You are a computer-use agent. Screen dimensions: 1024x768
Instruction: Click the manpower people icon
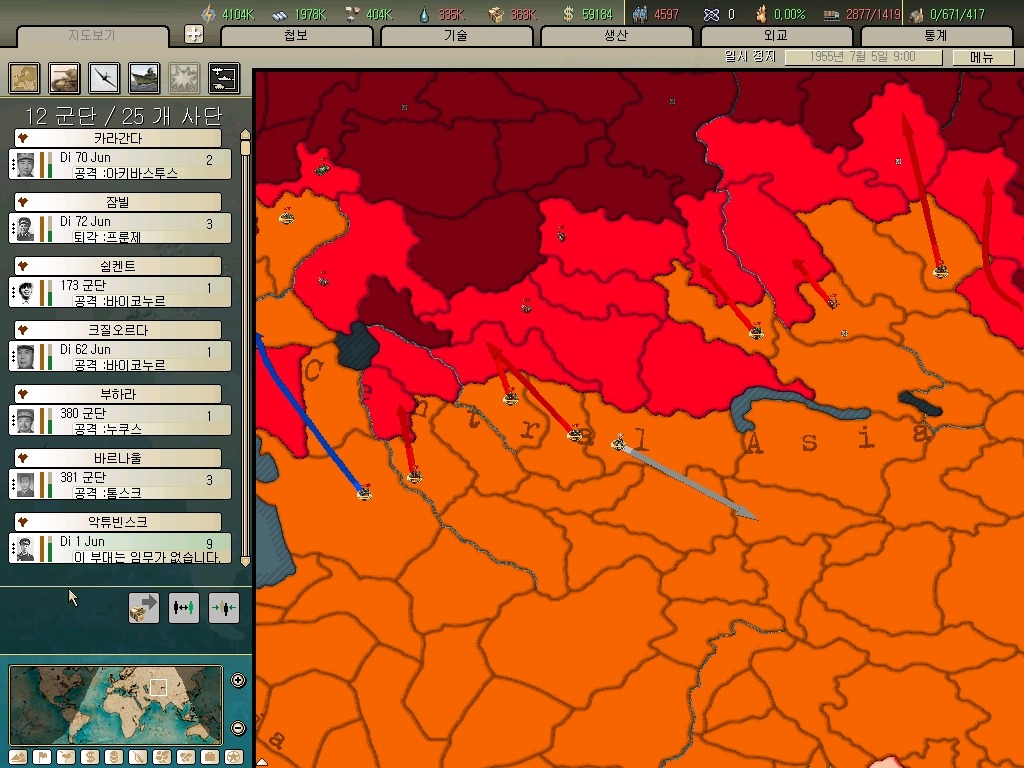pyautogui.click(x=640, y=14)
